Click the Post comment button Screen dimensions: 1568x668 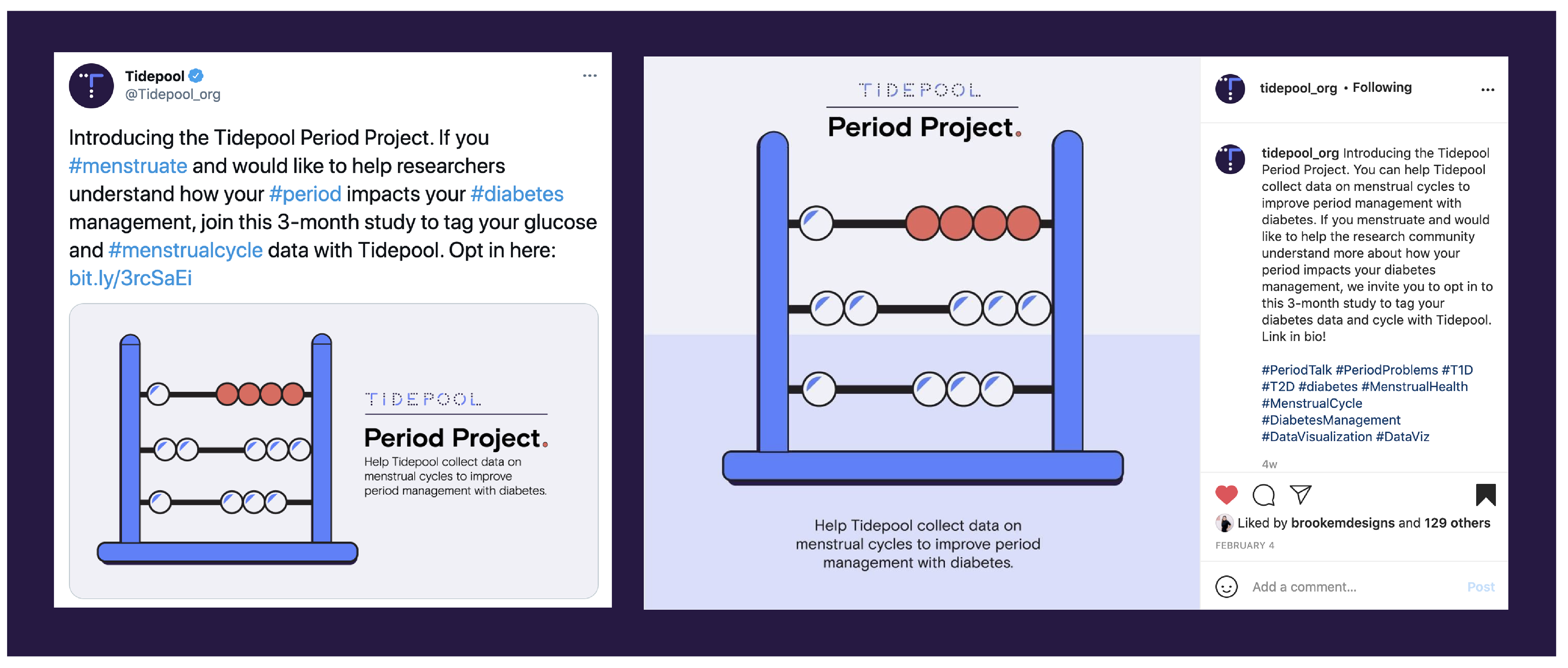(1480, 587)
